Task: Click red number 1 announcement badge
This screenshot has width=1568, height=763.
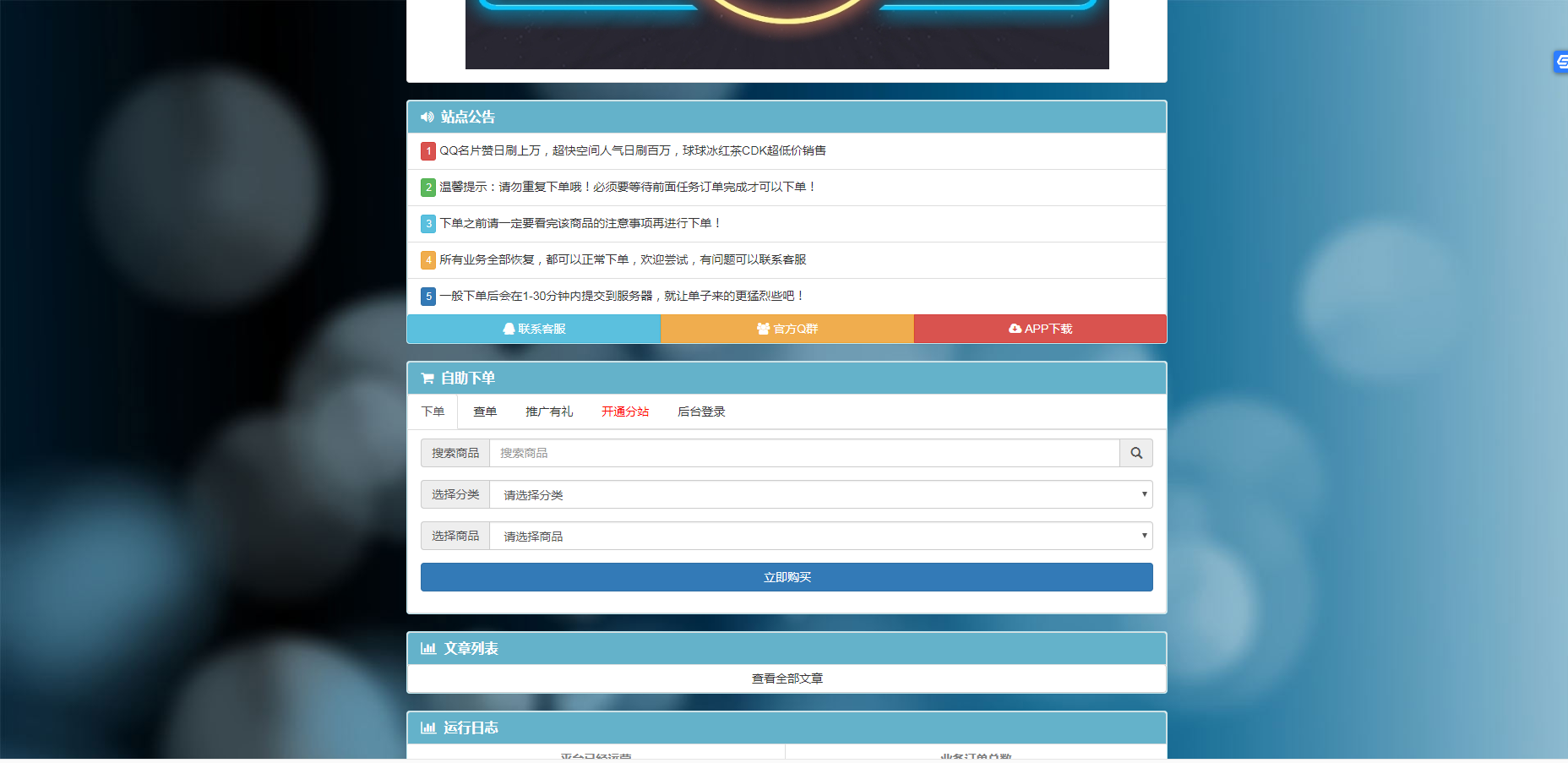Action: pos(428,151)
